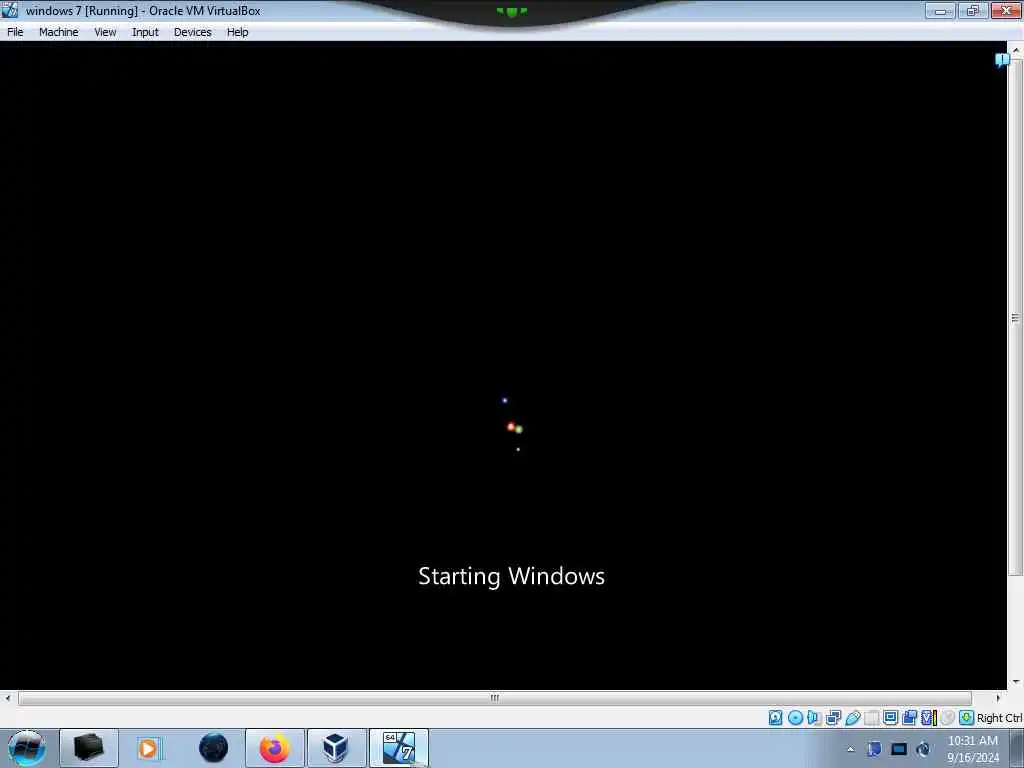Image resolution: width=1024 pixels, height=768 pixels.
Task: Click the blue screen tray icon
Action: click(x=899, y=749)
